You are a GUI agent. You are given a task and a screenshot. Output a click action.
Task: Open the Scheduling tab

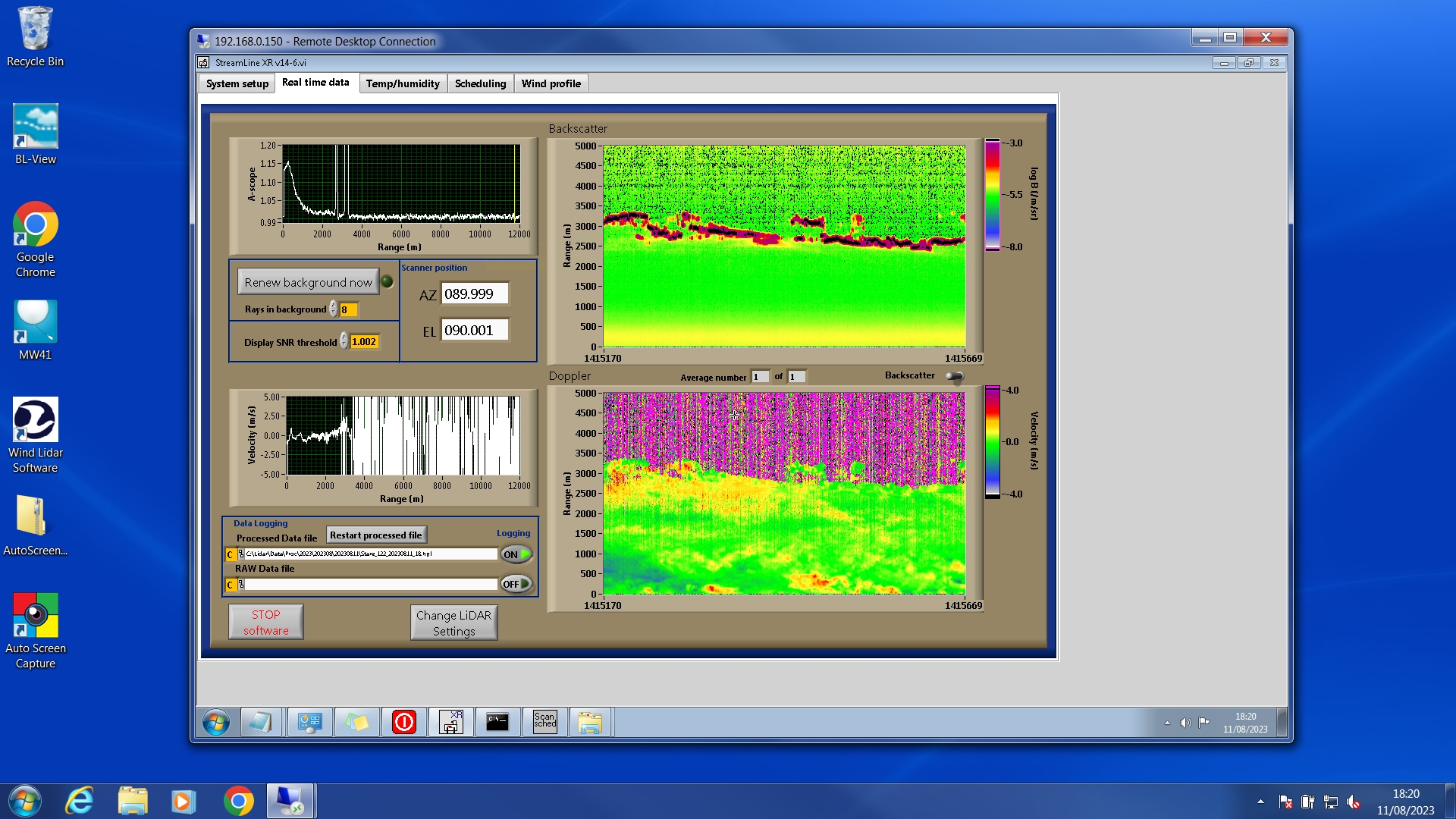480,83
